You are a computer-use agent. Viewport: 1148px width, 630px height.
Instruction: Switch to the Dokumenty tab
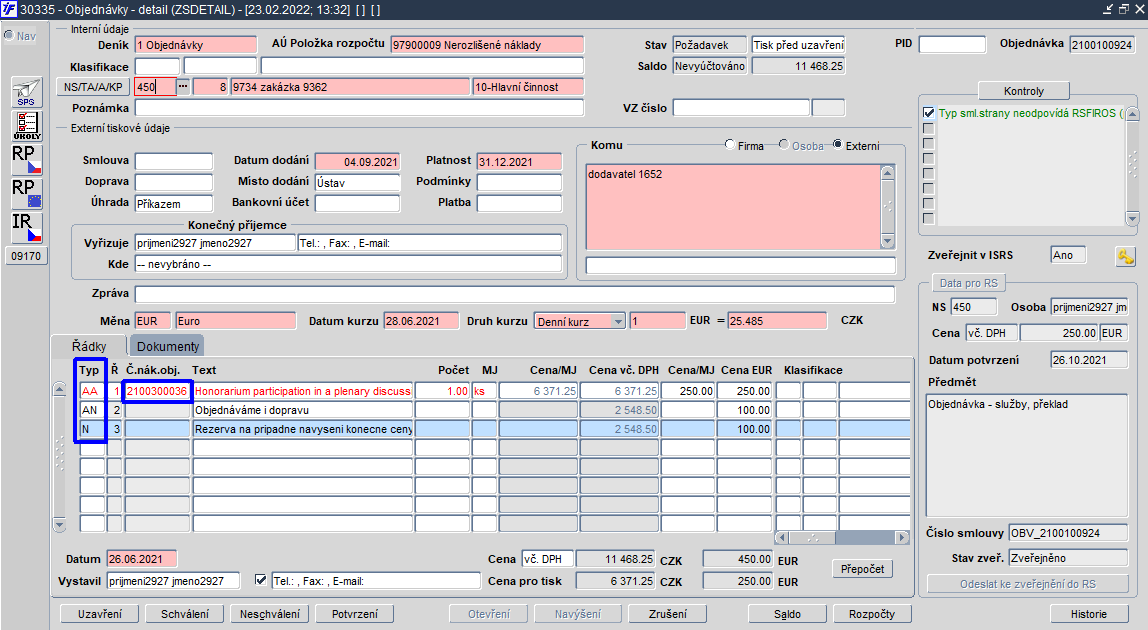(x=168, y=346)
